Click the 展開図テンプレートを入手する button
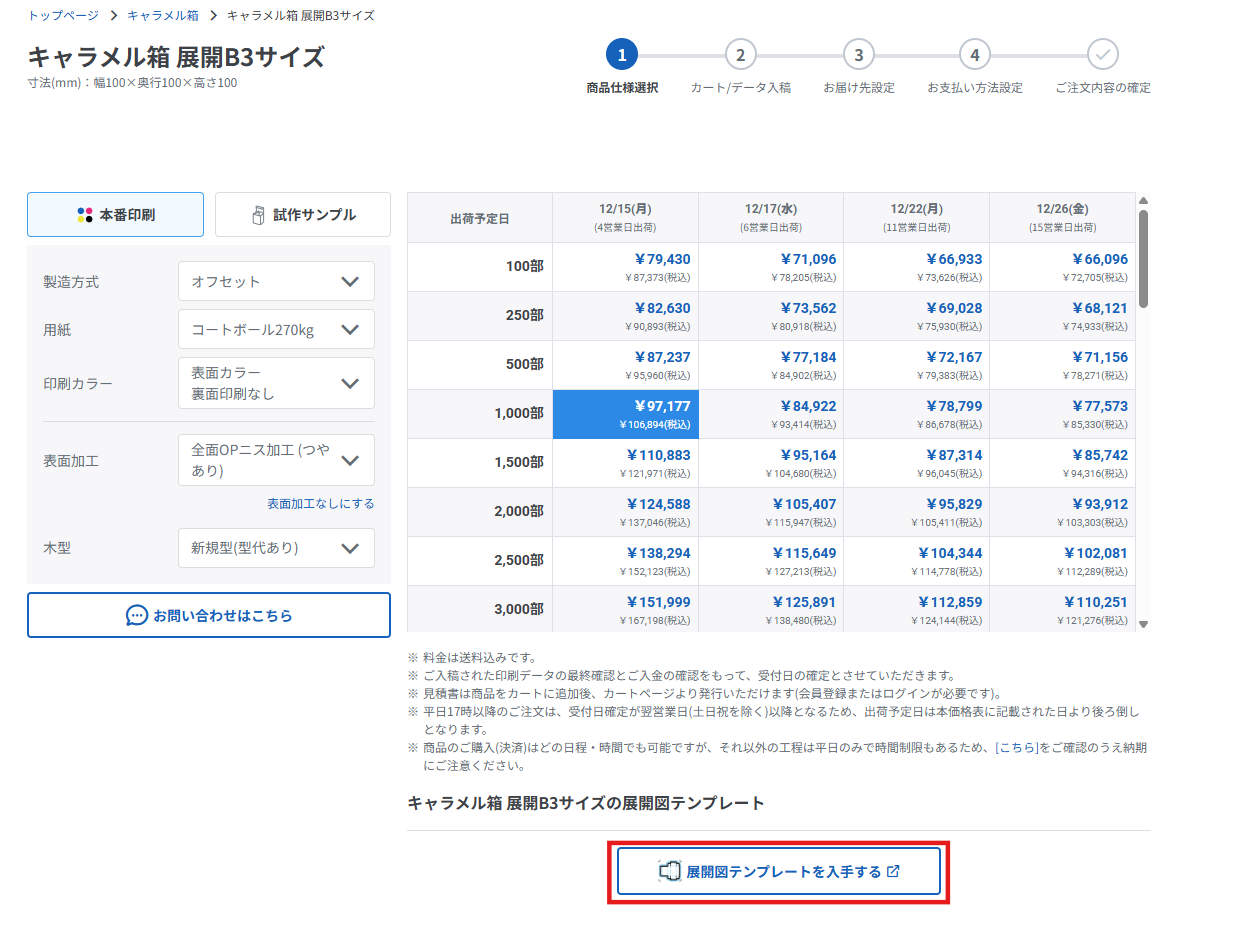This screenshot has height=925, width=1252. [x=779, y=871]
